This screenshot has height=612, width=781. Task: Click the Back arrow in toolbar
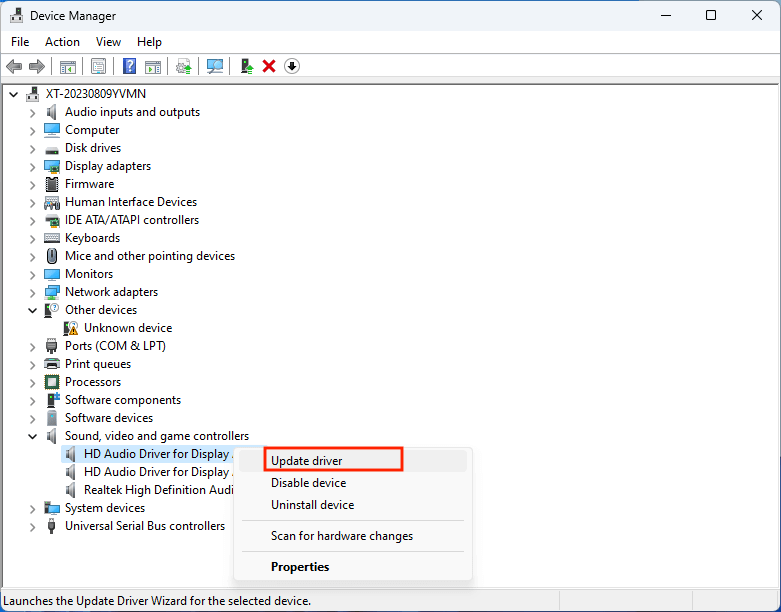[14, 66]
